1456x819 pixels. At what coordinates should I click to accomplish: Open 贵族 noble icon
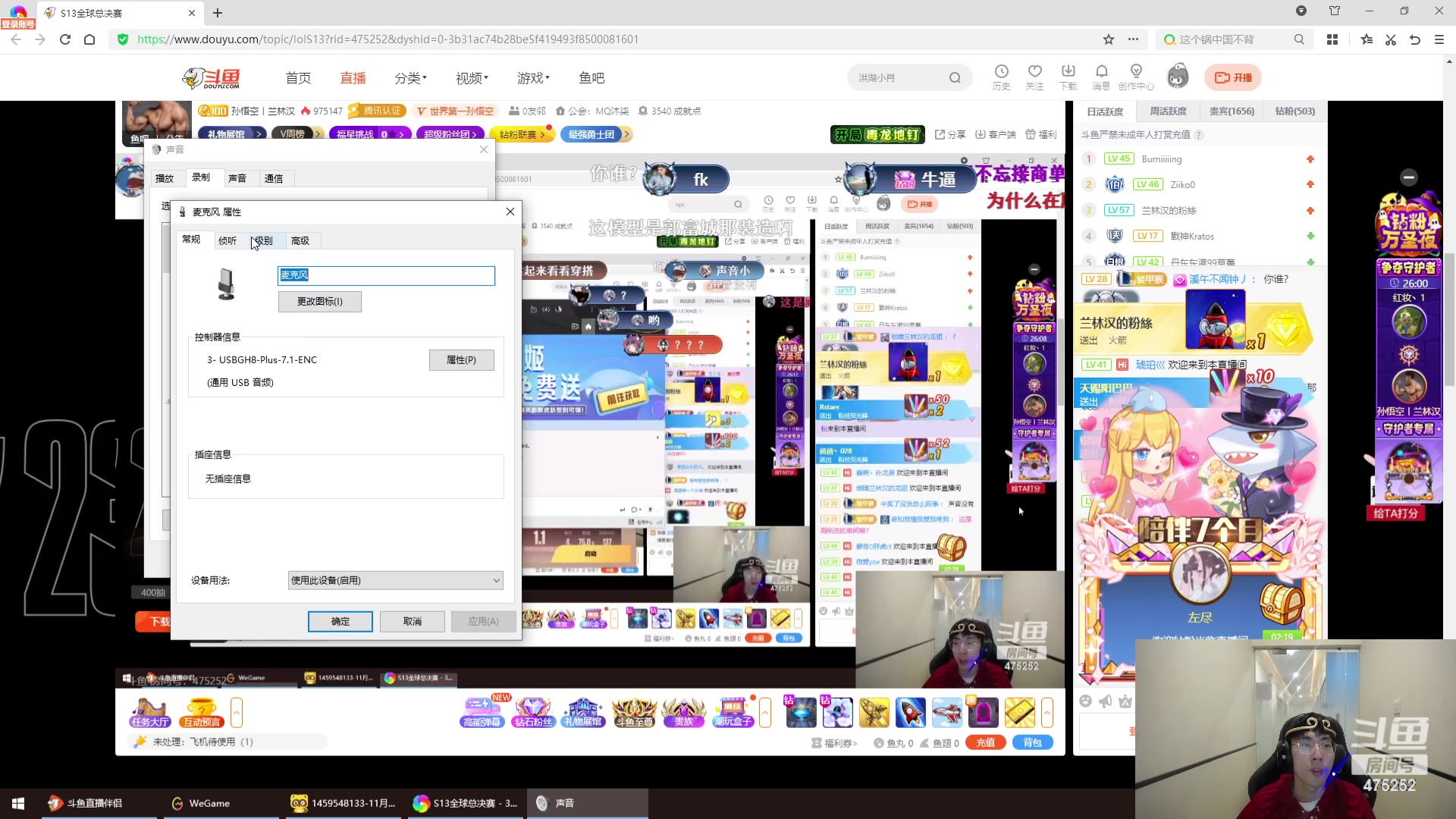(x=684, y=713)
